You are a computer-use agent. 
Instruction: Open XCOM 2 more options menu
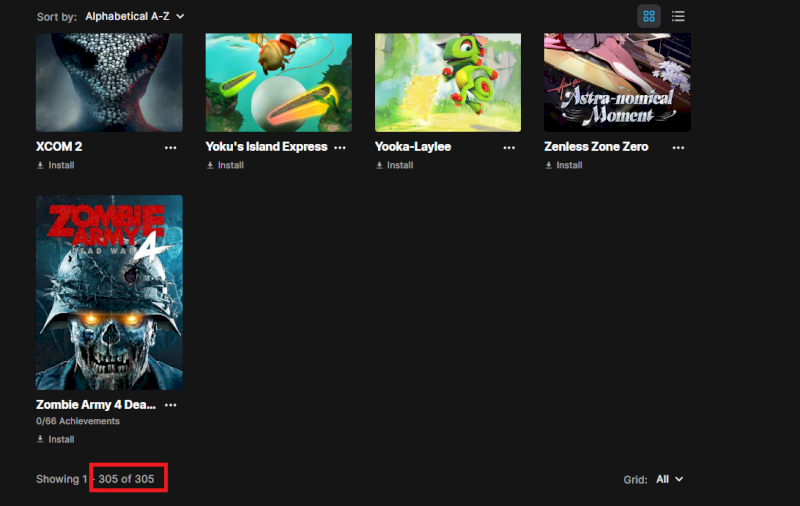[170, 147]
